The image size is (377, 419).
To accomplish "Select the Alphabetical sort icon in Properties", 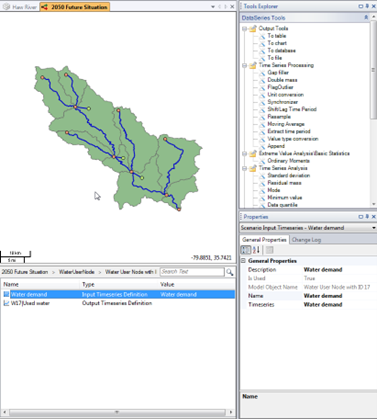I will 256,250.
